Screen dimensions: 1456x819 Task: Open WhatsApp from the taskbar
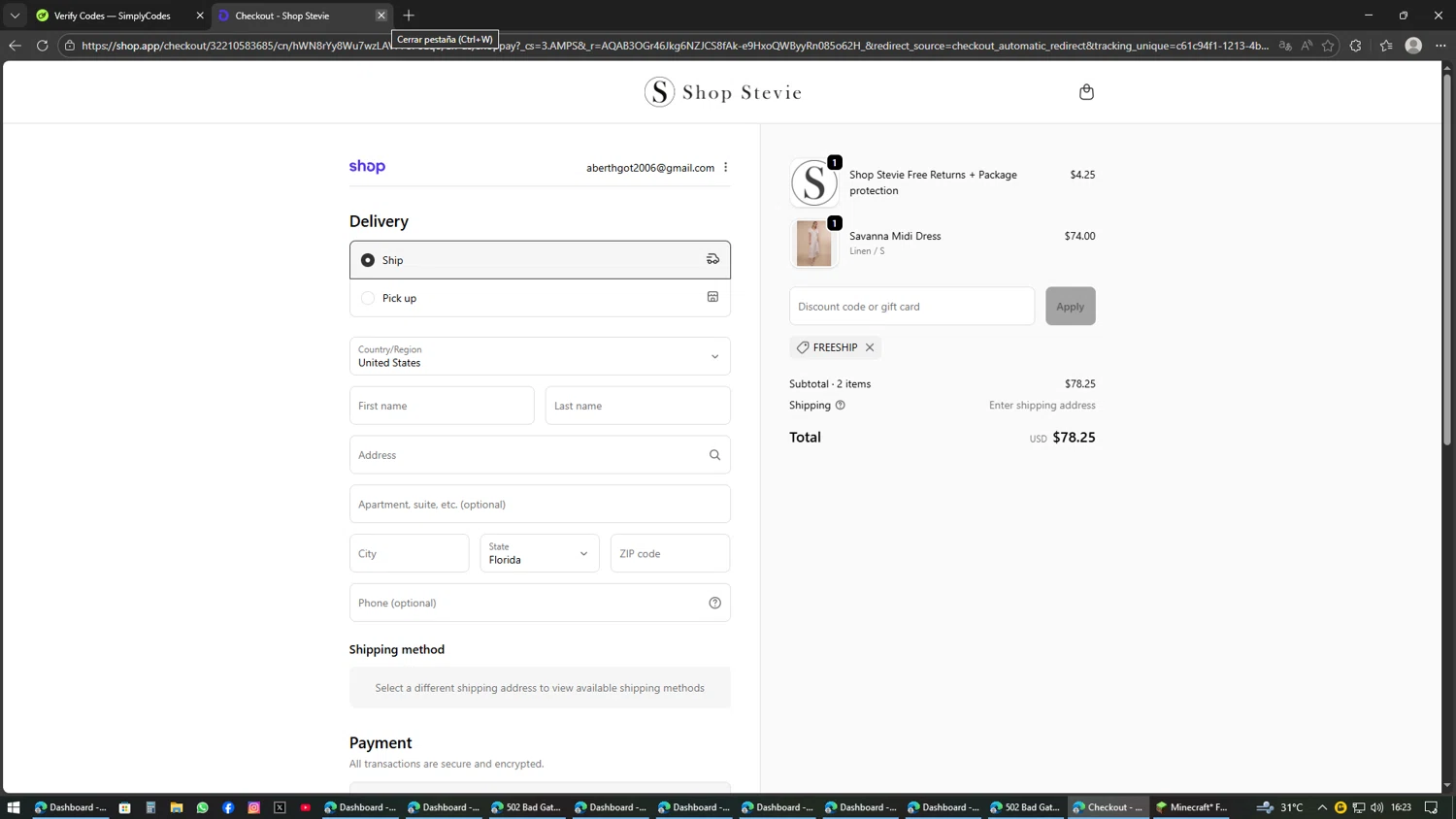click(x=202, y=807)
